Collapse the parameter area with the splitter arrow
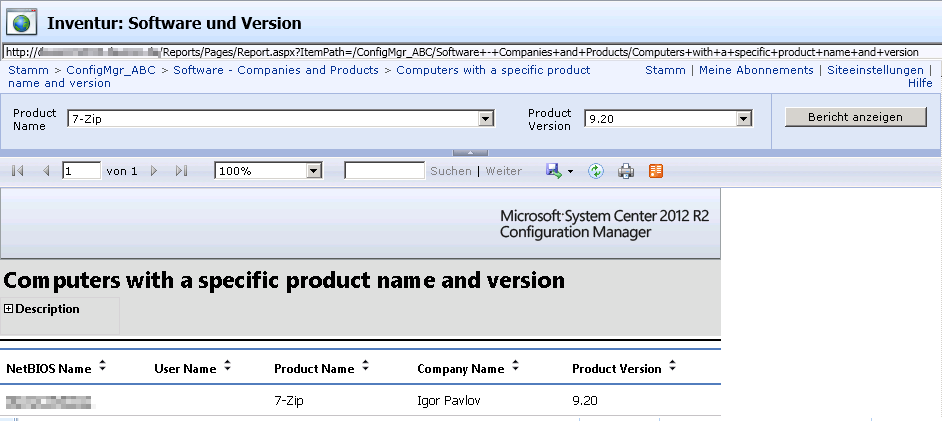 pos(470,152)
